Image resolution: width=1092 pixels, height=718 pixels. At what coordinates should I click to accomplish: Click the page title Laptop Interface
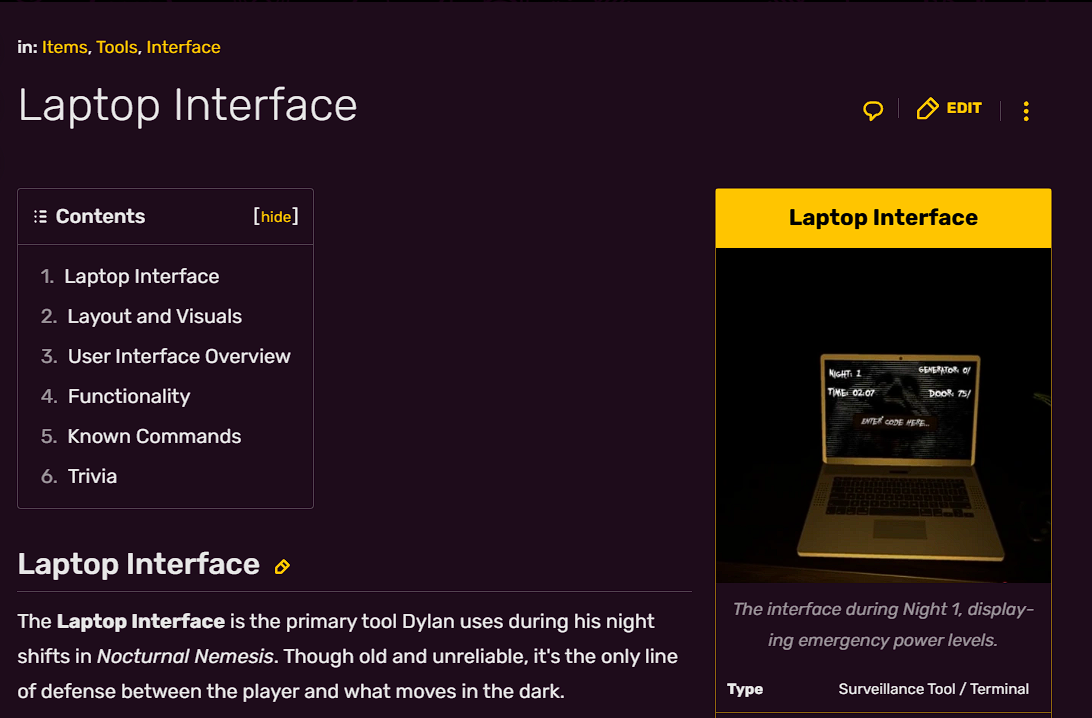pyautogui.click(x=187, y=105)
